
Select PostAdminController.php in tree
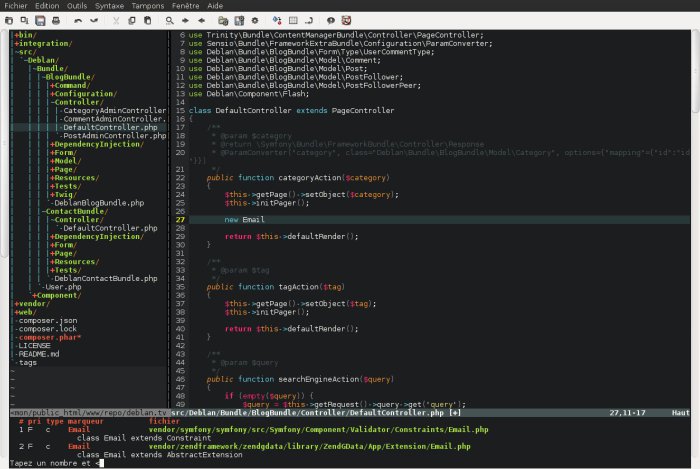coord(114,136)
